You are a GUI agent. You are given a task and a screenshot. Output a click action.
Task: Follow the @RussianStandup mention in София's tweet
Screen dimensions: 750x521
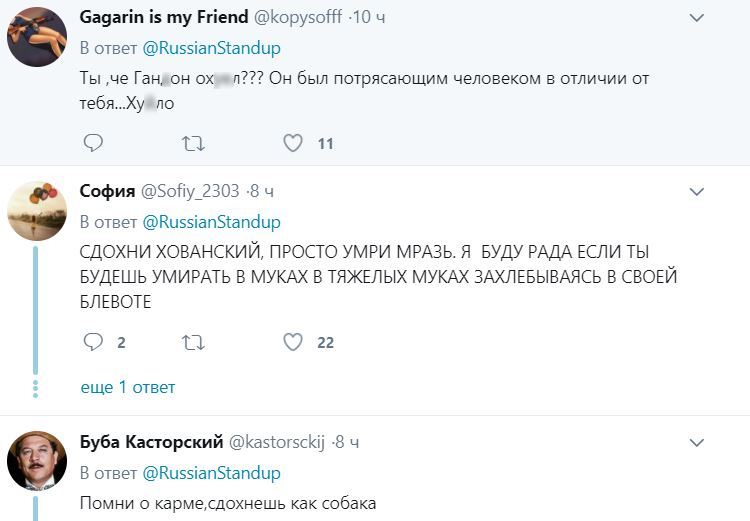point(212,221)
